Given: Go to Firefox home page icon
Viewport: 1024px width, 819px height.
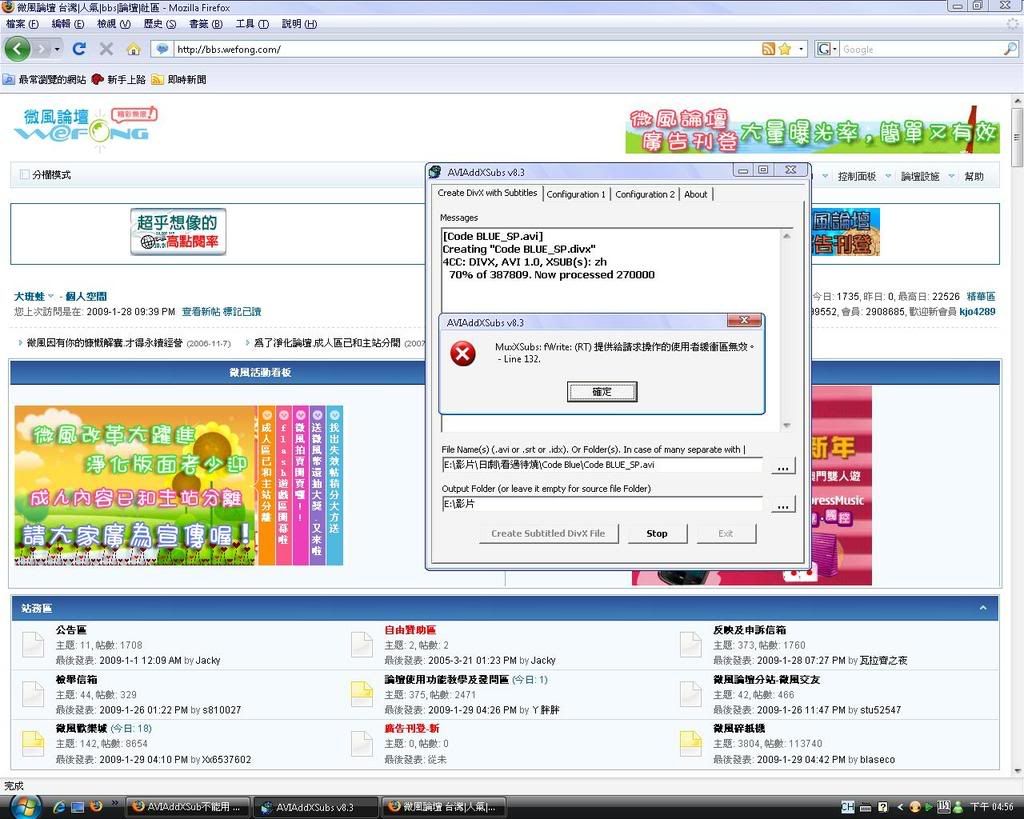Looking at the screenshot, I should click(x=133, y=49).
